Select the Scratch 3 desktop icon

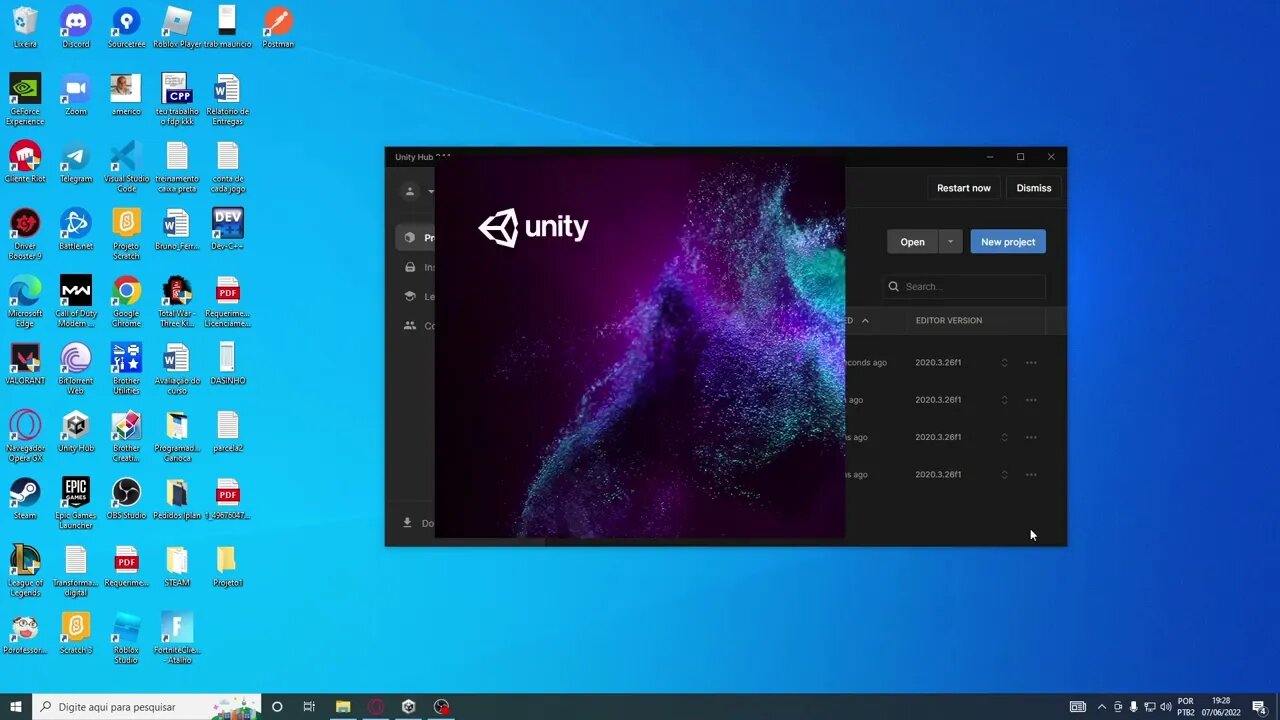coord(76,633)
